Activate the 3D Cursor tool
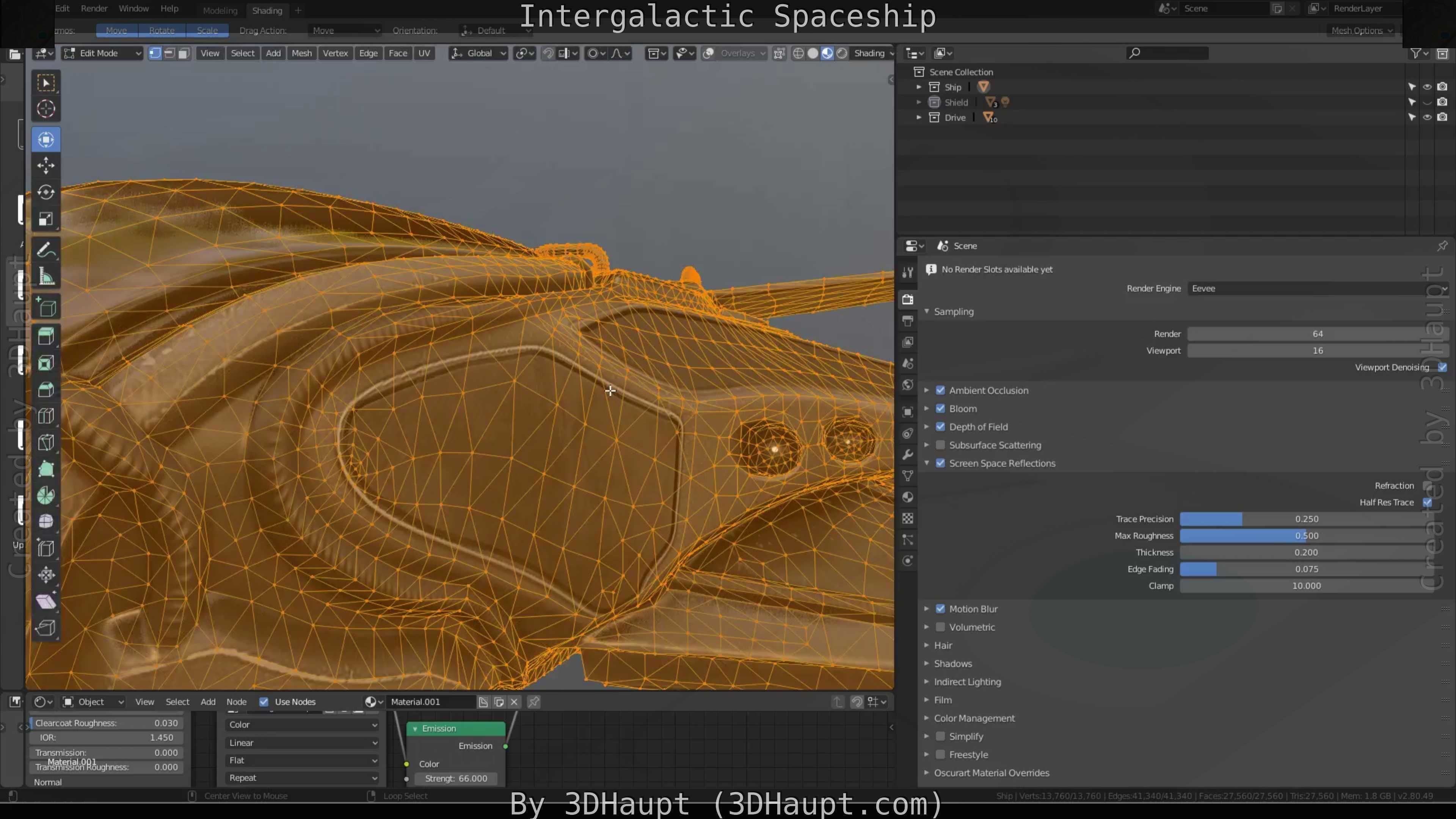Image resolution: width=1456 pixels, height=819 pixels. click(x=46, y=108)
